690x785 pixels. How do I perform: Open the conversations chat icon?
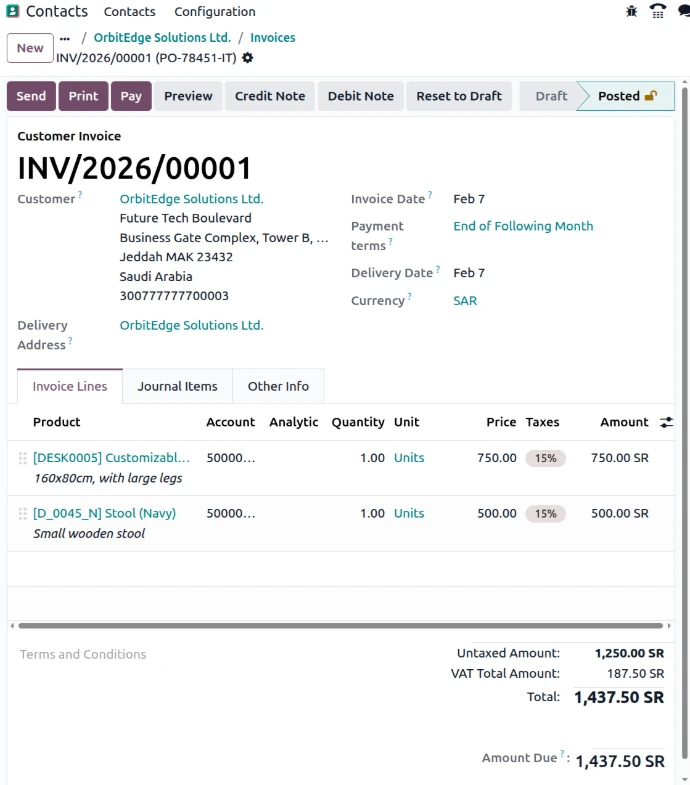coord(684,12)
